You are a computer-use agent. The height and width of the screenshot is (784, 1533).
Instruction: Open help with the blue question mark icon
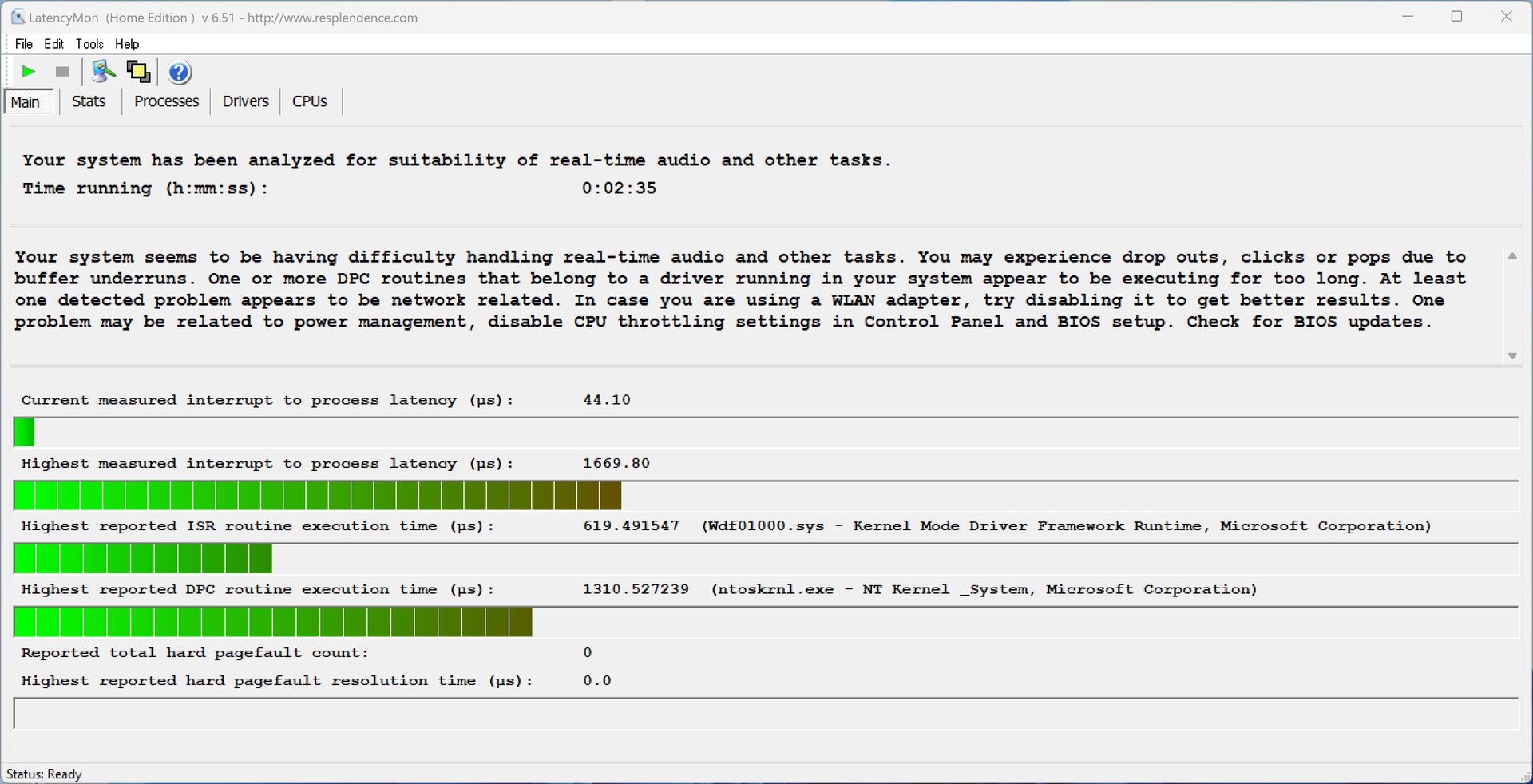[x=180, y=72]
